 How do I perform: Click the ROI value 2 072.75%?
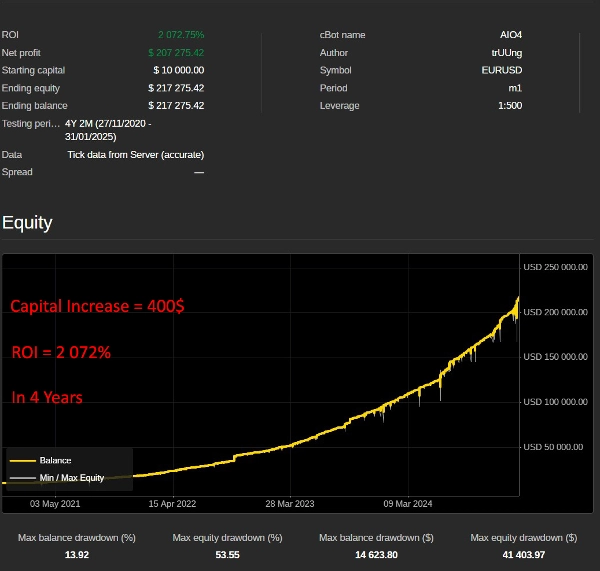[180, 35]
